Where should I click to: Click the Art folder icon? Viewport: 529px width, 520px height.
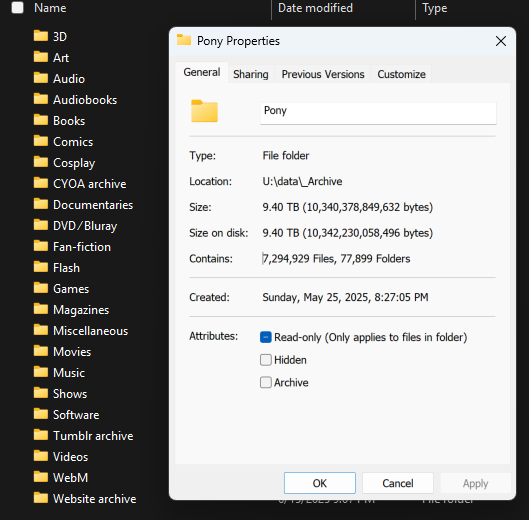(41, 57)
